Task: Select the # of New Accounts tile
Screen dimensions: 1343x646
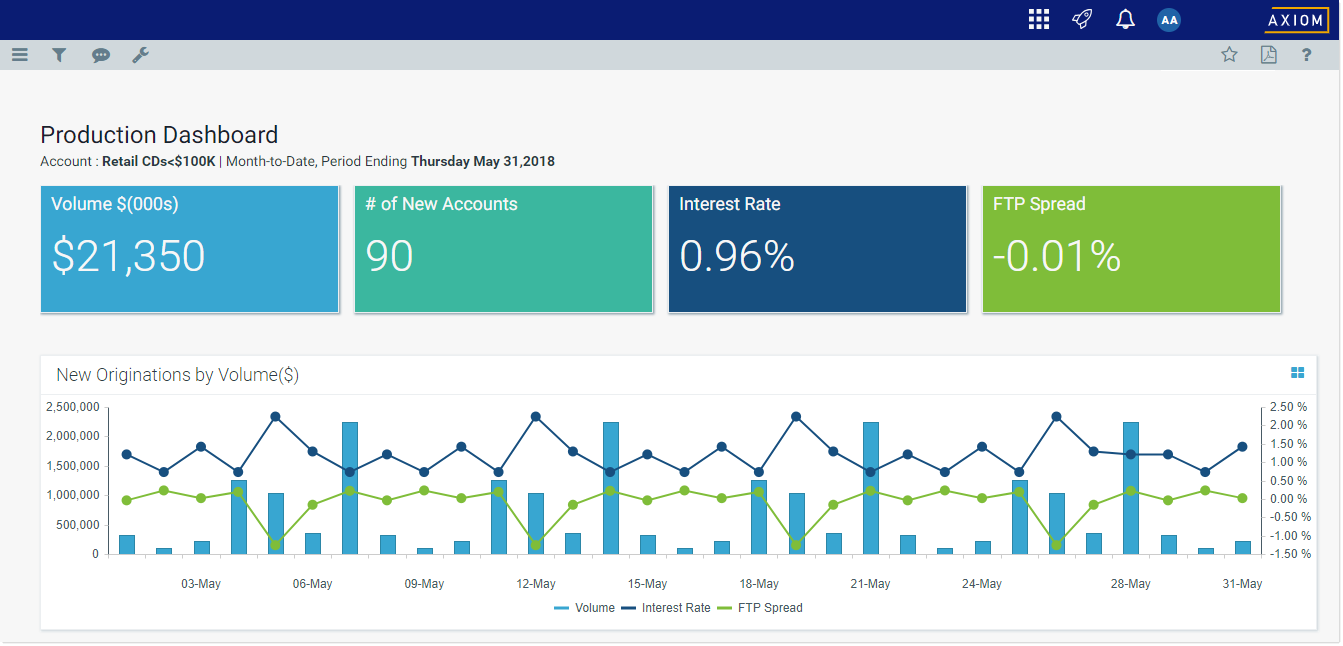Action: coord(503,249)
